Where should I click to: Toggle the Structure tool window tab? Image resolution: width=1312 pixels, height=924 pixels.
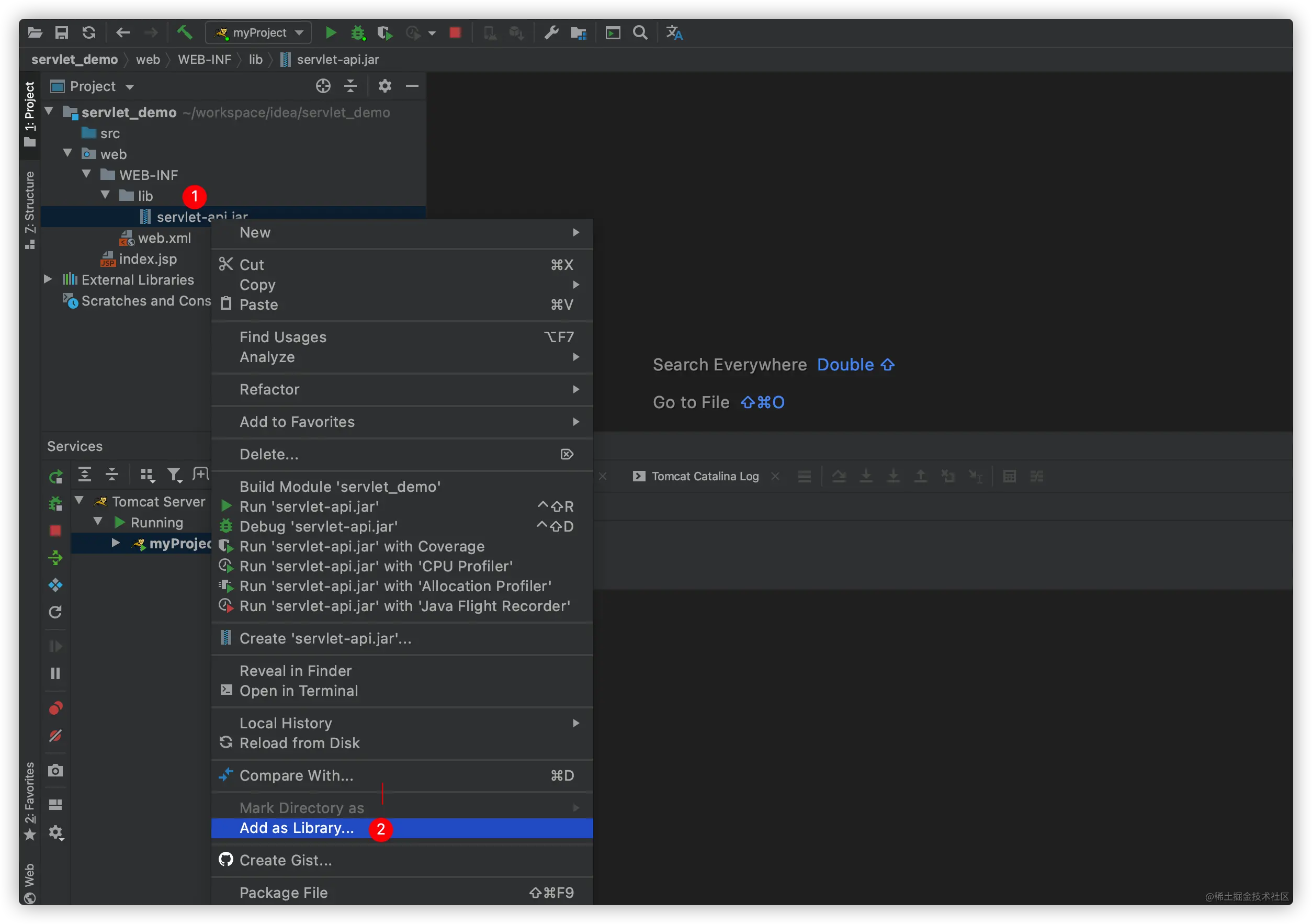30,209
